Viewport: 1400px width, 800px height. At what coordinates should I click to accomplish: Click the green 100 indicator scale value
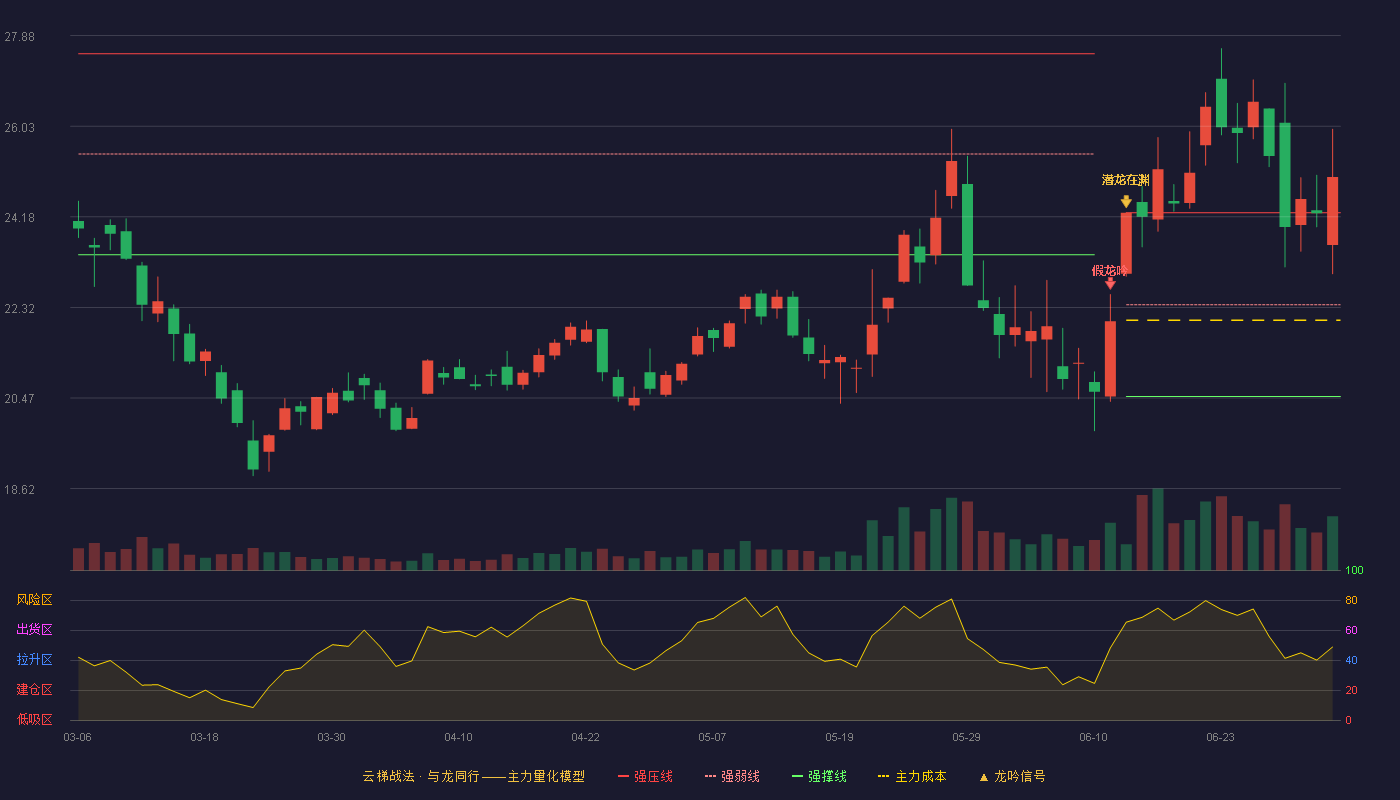click(x=1354, y=571)
